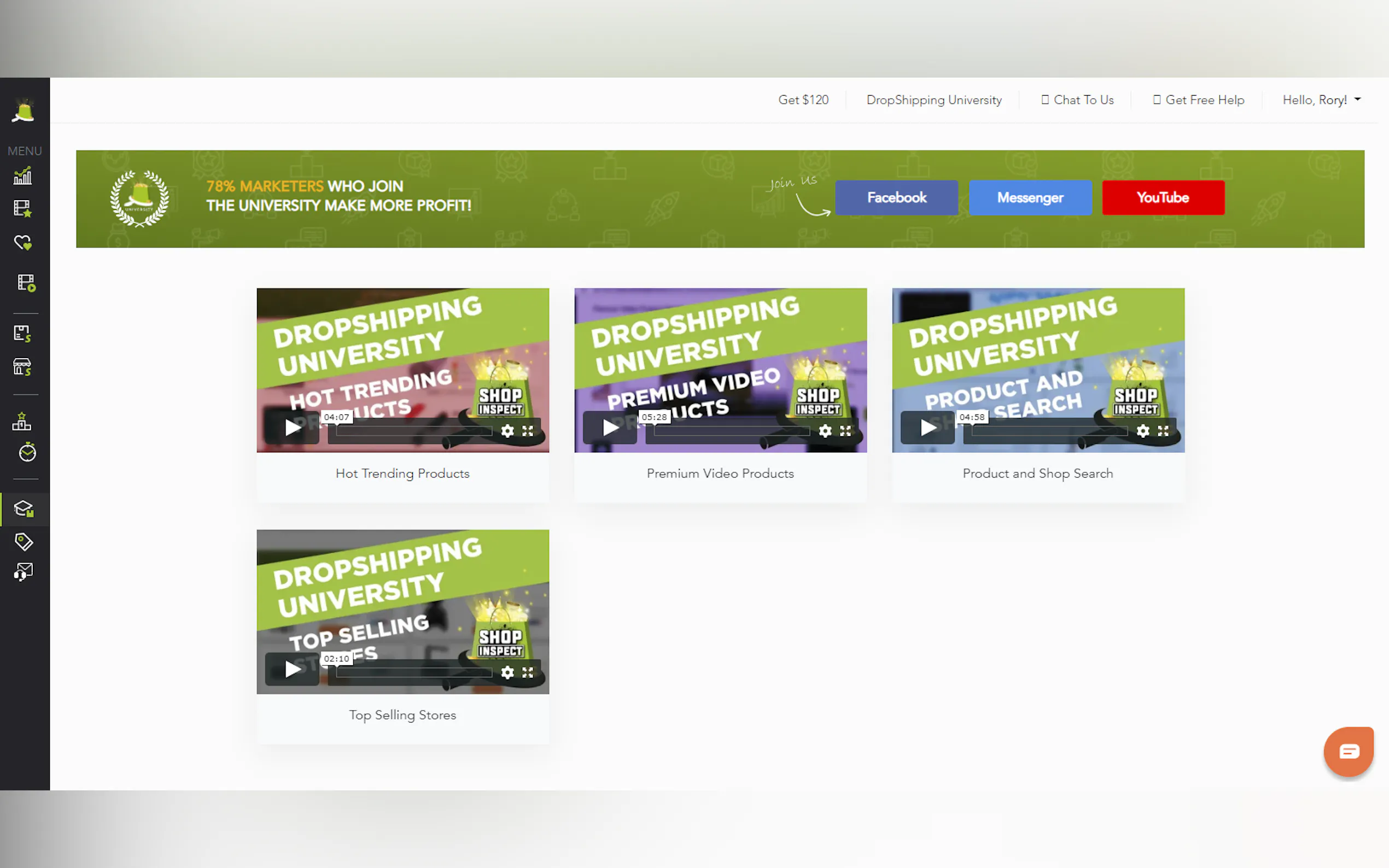This screenshot has height=868, width=1389.
Task: Open the mail support sidebar icon
Action: [x=24, y=572]
